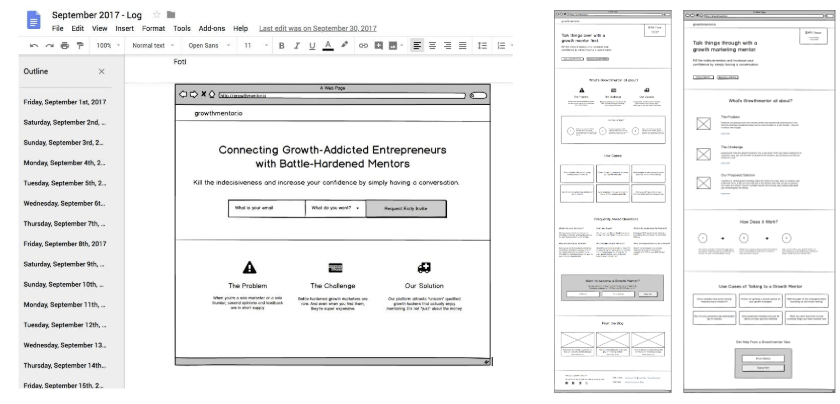Open line spacing options
Image resolution: width=840 pixels, height=404 pixels.
(x=482, y=46)
